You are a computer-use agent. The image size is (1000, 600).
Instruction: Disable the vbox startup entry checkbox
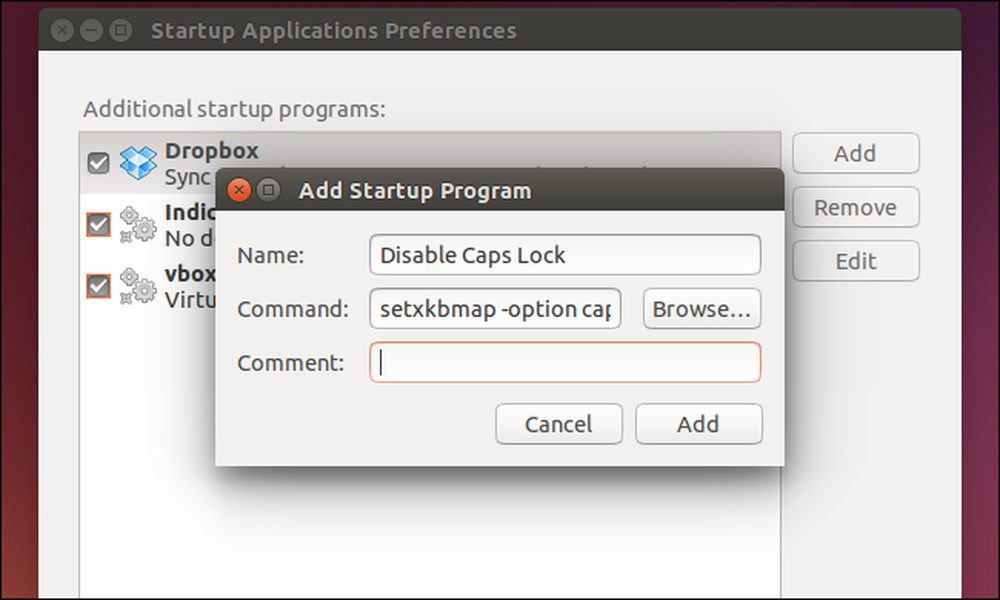coord(98,286)
